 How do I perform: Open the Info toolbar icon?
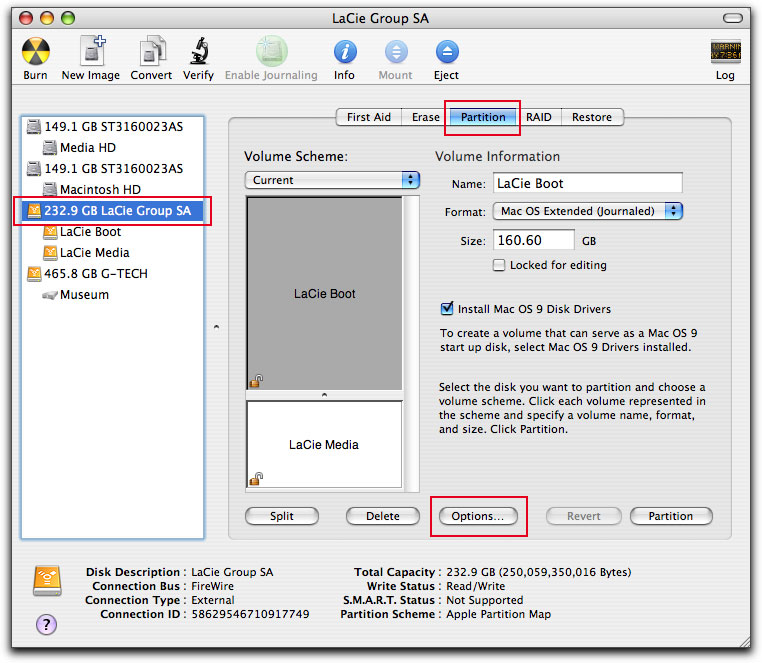[344, 53]
